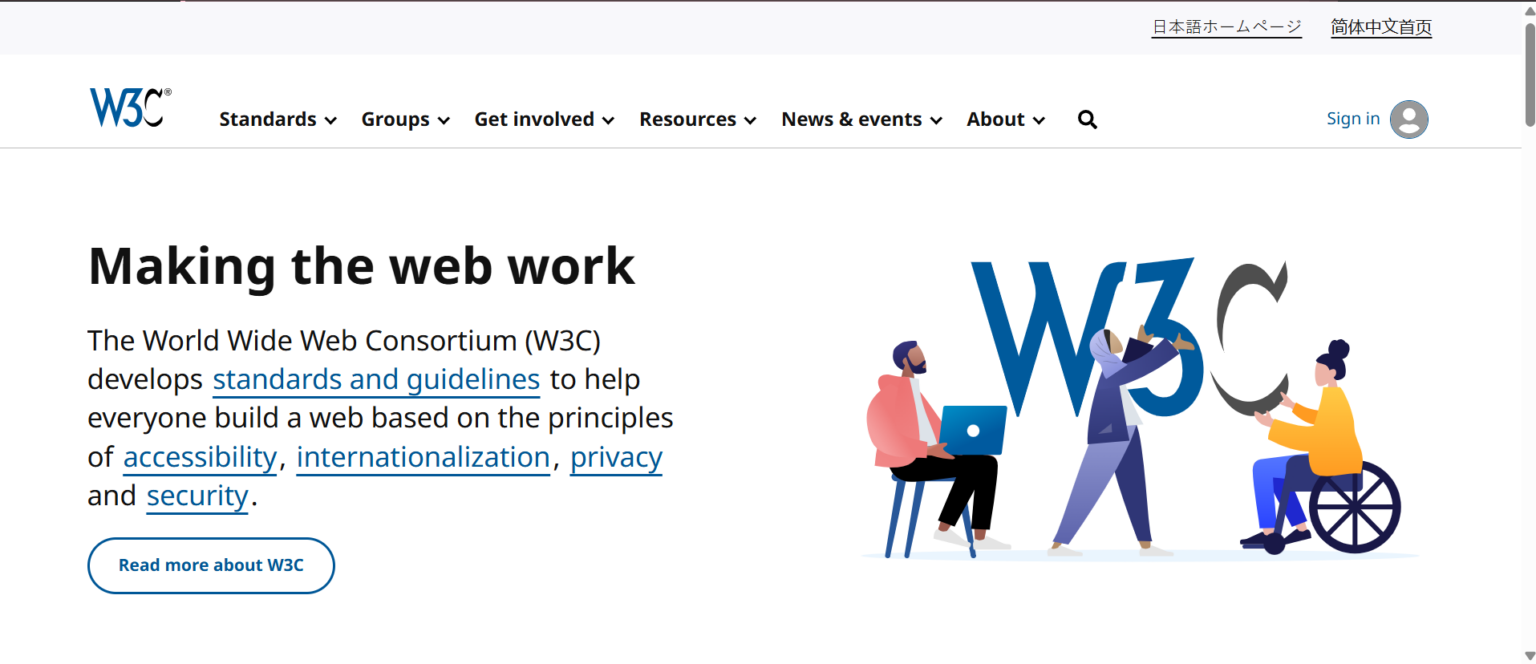1536x664 pixels.
Task: Open the site search magnifier icon
Action: [x=1087, y=119]
